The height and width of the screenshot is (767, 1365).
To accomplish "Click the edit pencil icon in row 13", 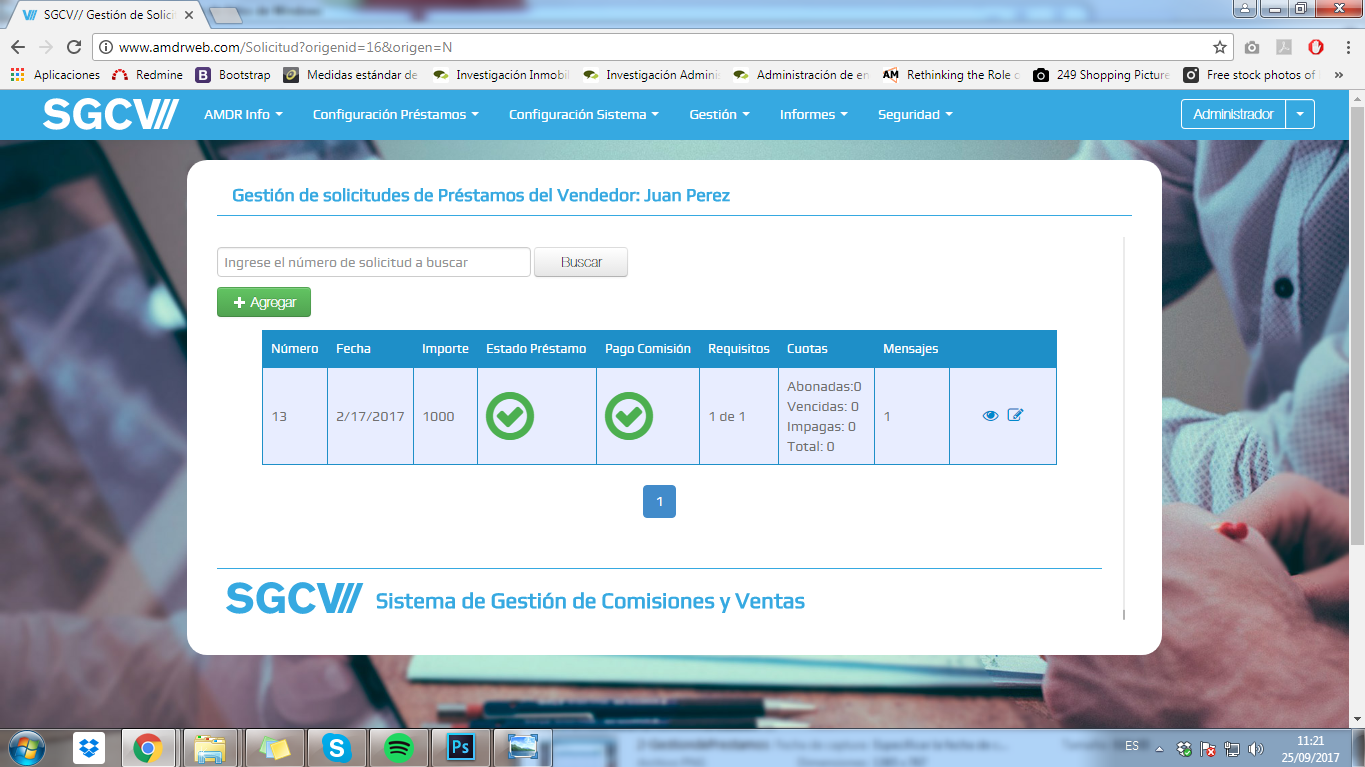I will point(1015,415).
